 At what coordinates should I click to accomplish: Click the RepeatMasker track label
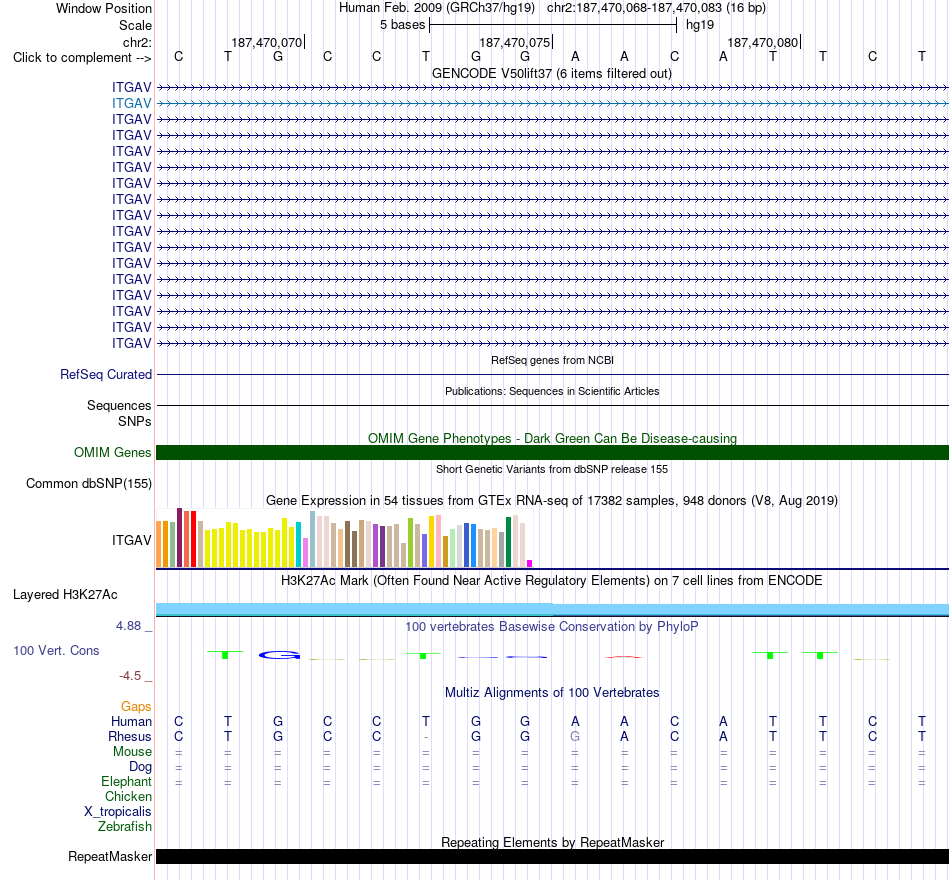click(110, 857)
